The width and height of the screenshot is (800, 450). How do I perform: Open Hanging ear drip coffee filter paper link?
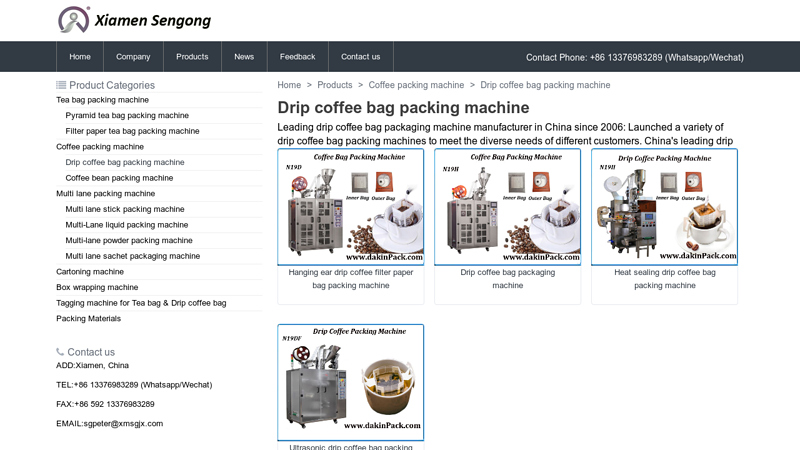click(351, 279)
